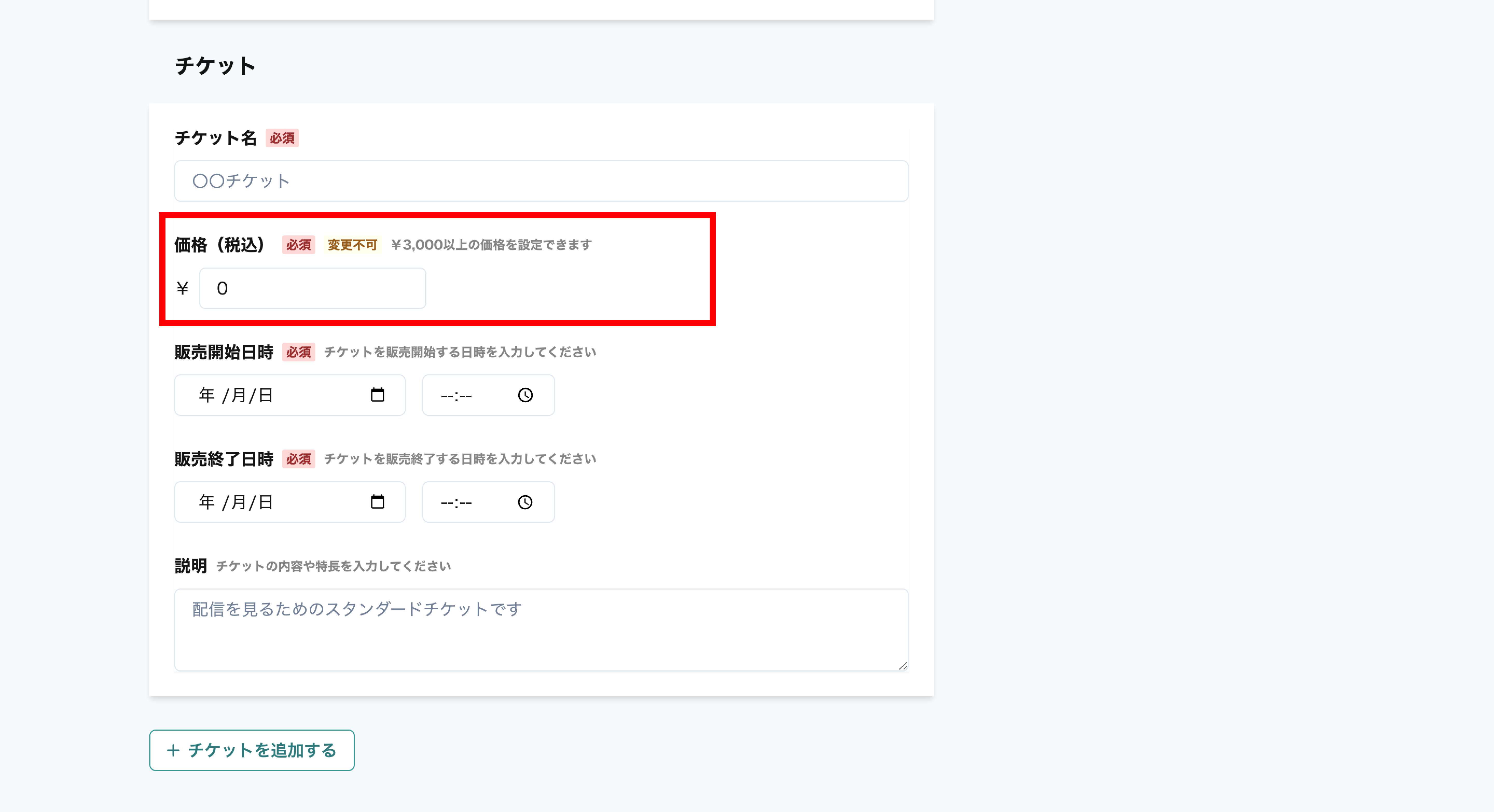Open the calendar picker for 販売開始日時
This screenshot has width=1494, height=812.
[378, 395]
